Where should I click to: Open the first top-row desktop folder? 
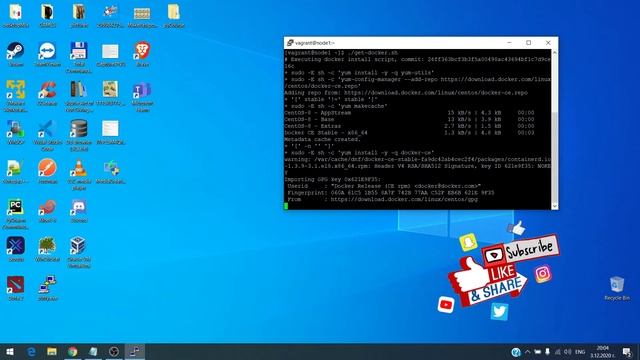pos(16,16)
